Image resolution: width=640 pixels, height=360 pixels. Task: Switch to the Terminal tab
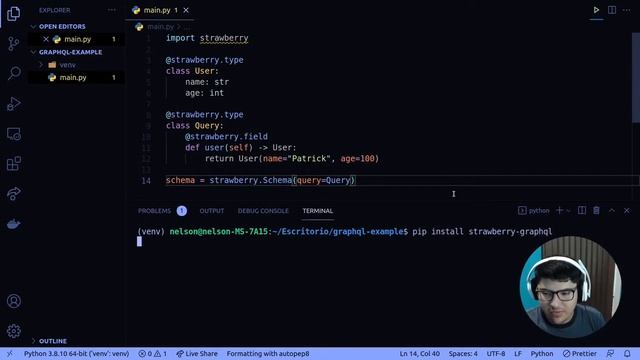point(318,211)
